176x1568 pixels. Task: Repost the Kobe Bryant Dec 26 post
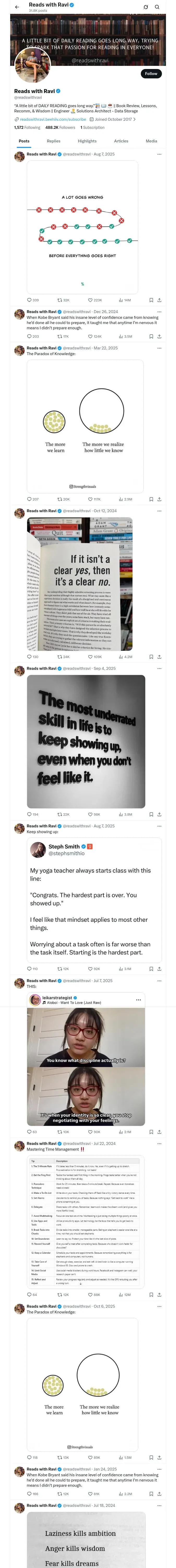(61, 336)
